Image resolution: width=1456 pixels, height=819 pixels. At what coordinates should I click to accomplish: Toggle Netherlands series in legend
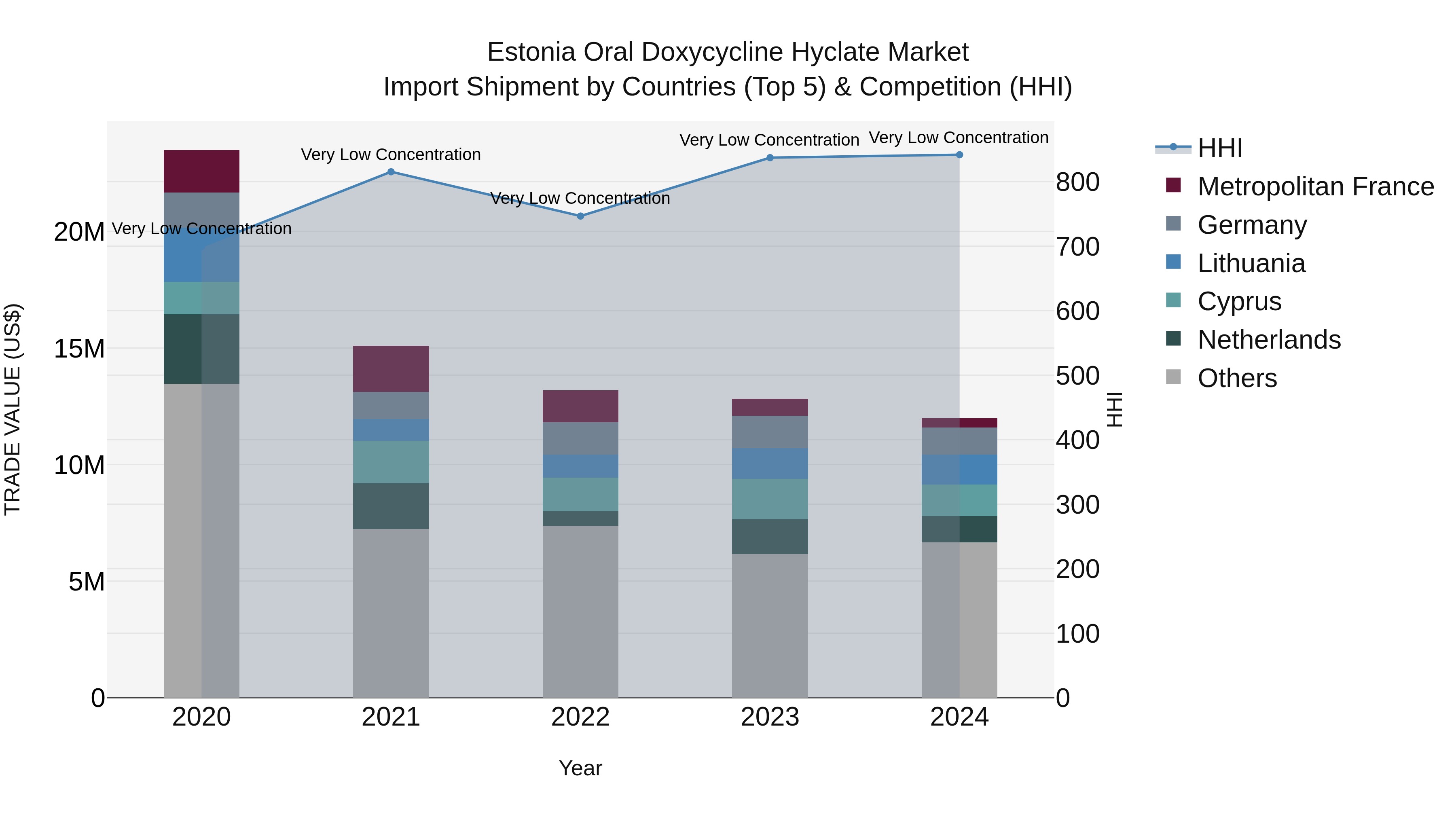[x=1253, y=339]
